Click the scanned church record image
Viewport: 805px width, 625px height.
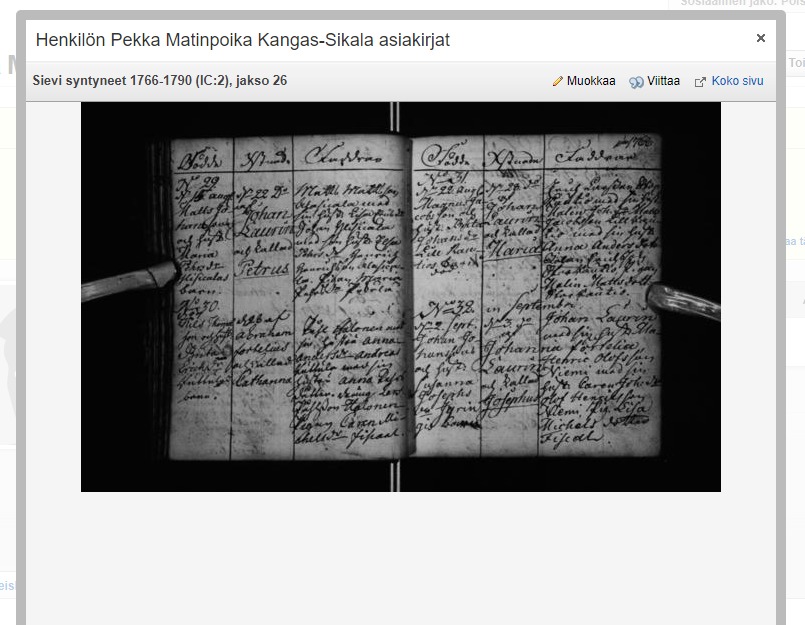pyautogui.click(x=400, y=296)
